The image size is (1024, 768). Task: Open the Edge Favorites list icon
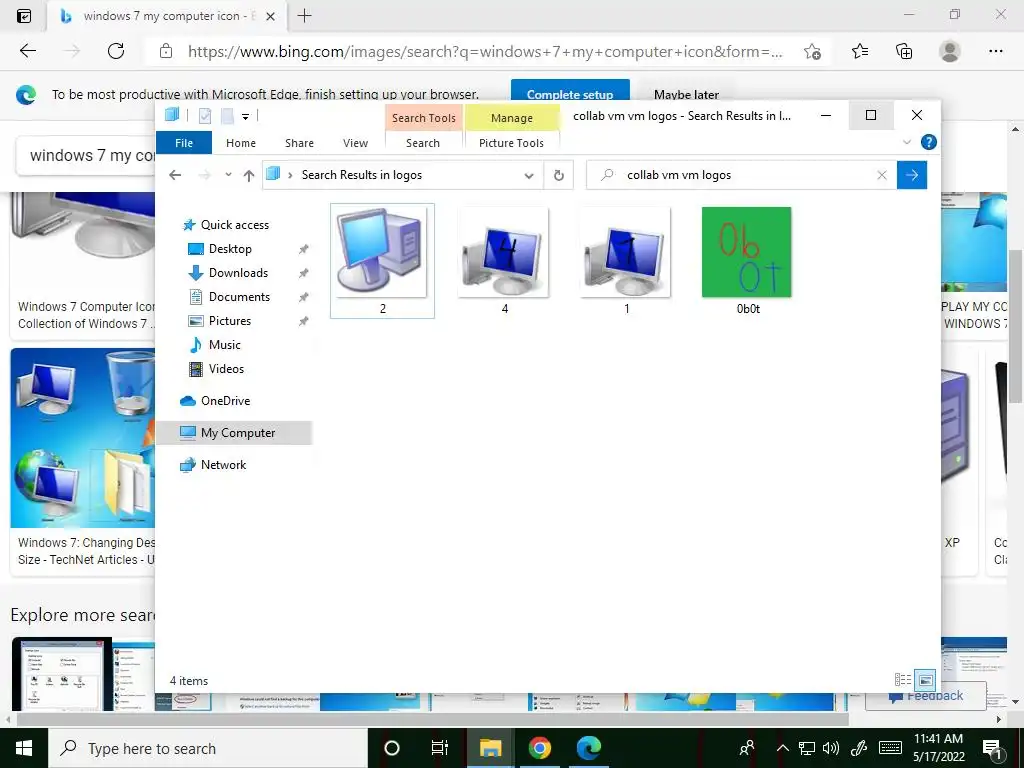coord(860,51)
